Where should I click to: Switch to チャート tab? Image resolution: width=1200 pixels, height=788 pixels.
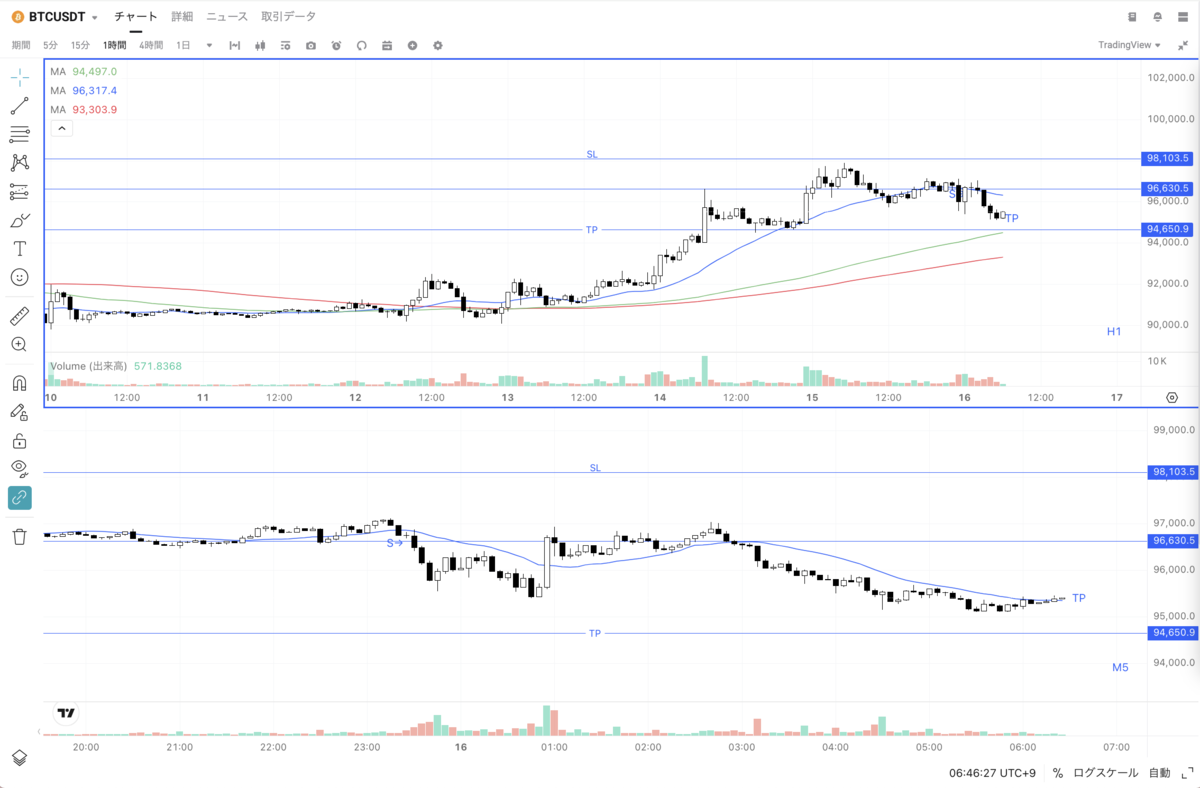pyautogui.click(x=136, y=17)
